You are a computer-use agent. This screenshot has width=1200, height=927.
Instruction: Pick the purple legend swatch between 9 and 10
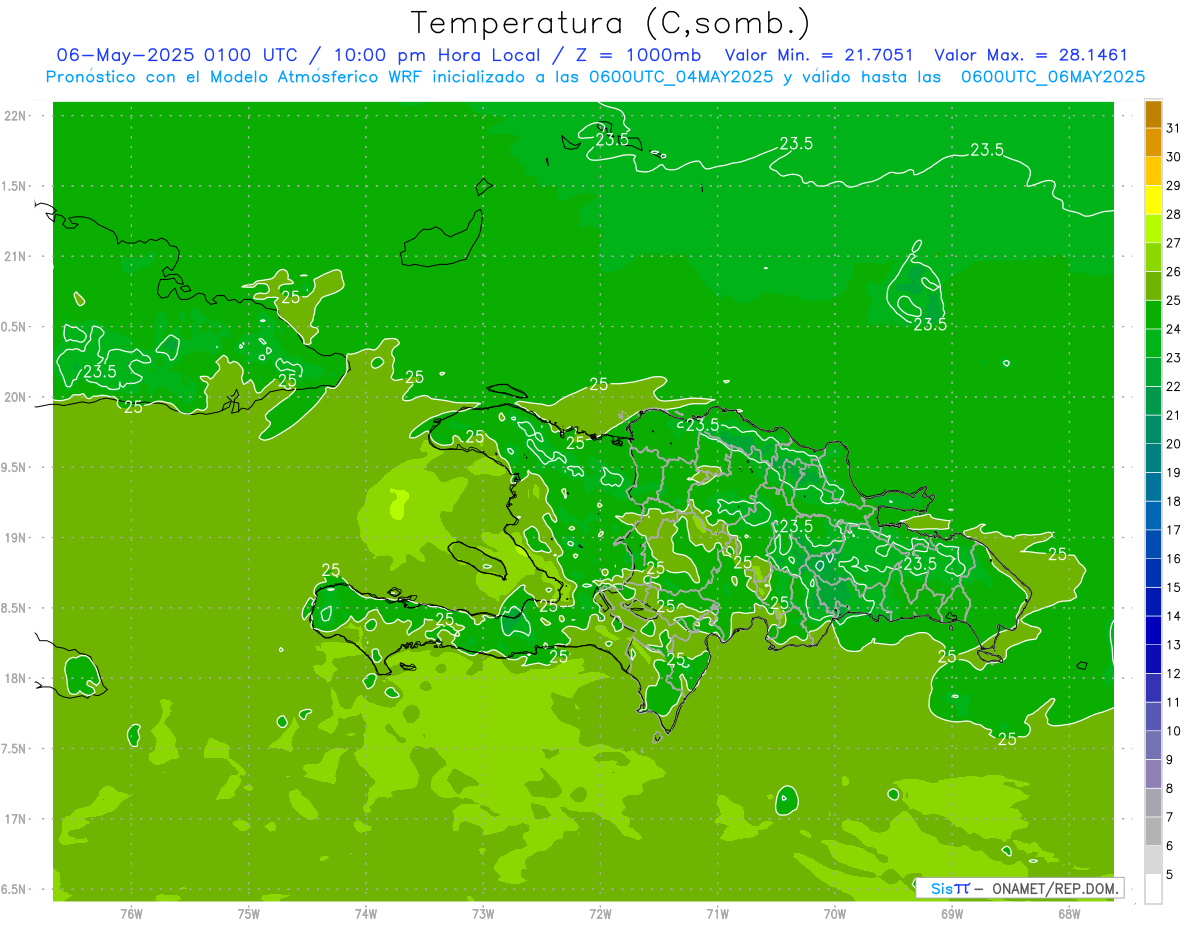coord(1153,745)
